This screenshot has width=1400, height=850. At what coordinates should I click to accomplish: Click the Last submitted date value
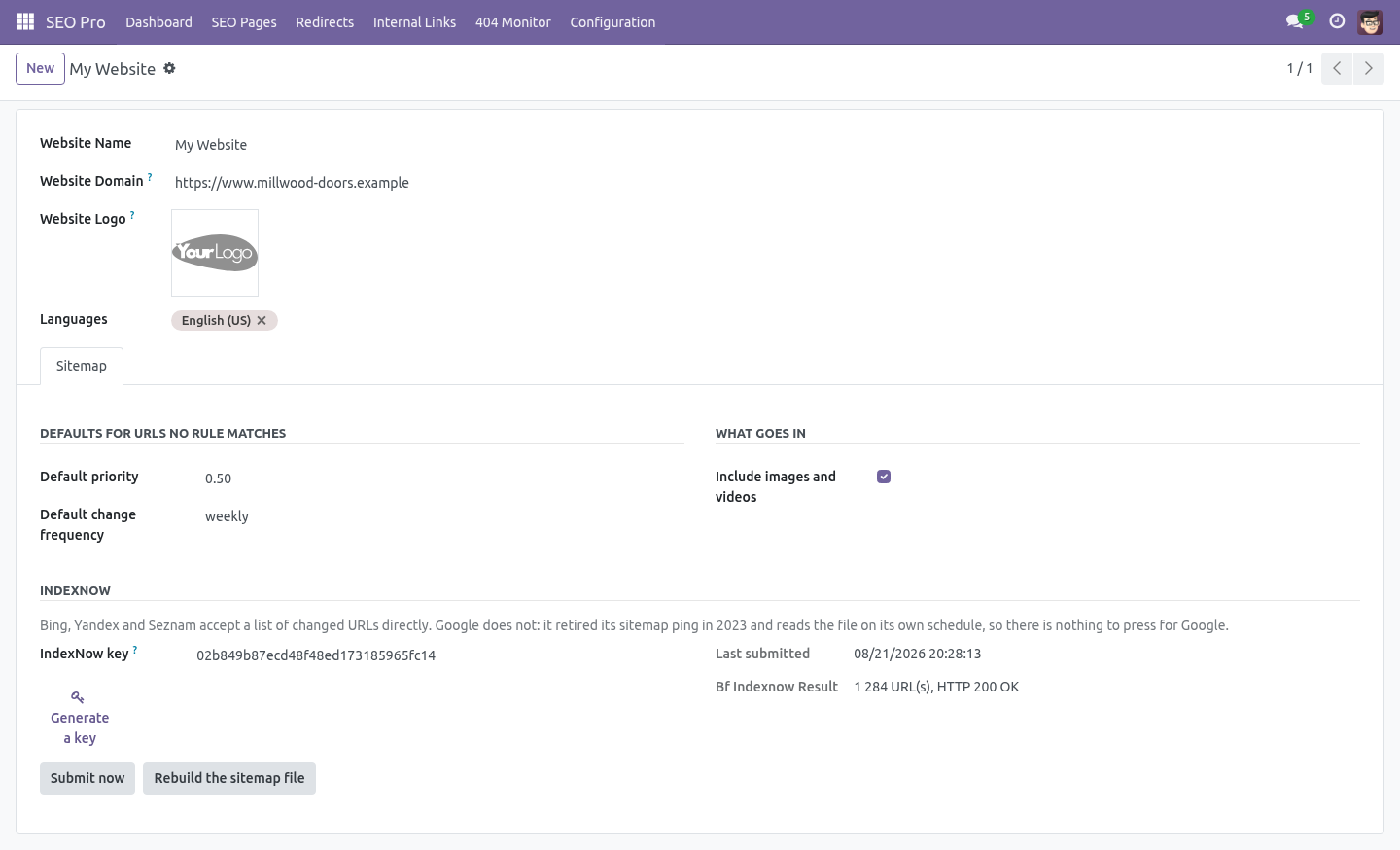coord(918,654)
